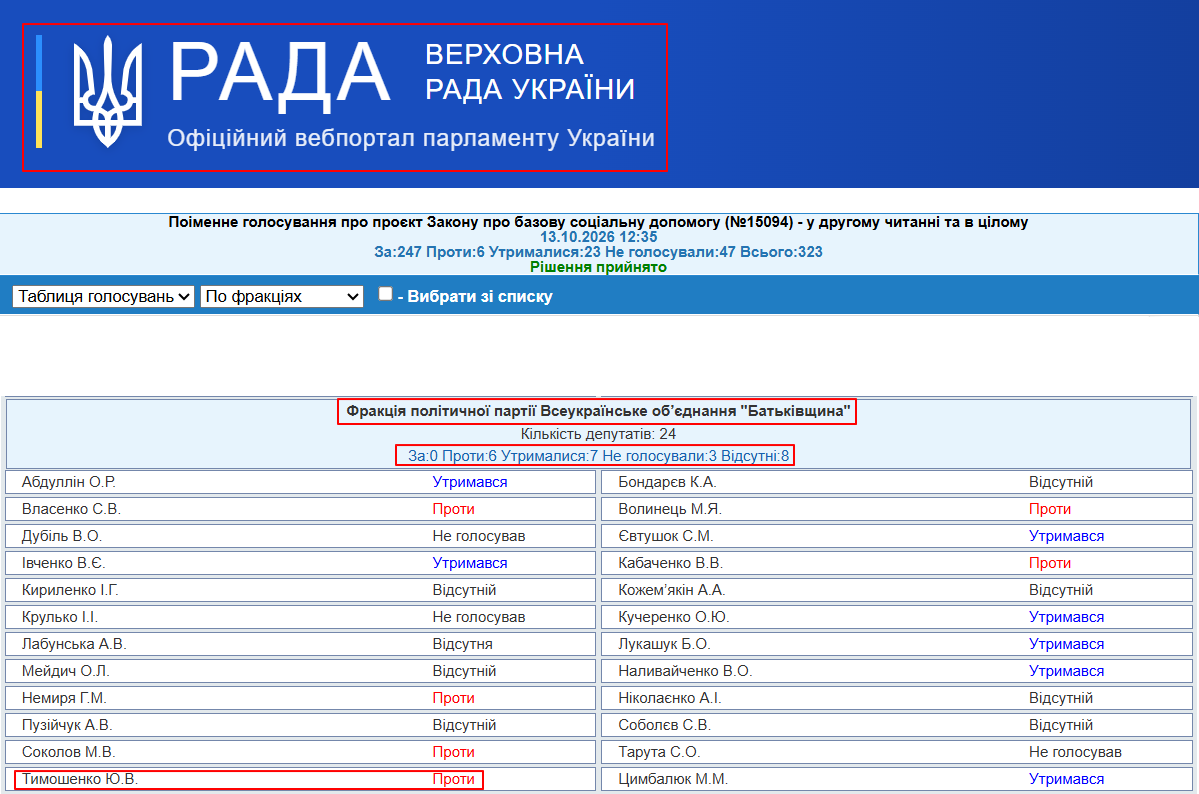Select deputy name 'Абдуллін О.Р.'

(69, 482)
